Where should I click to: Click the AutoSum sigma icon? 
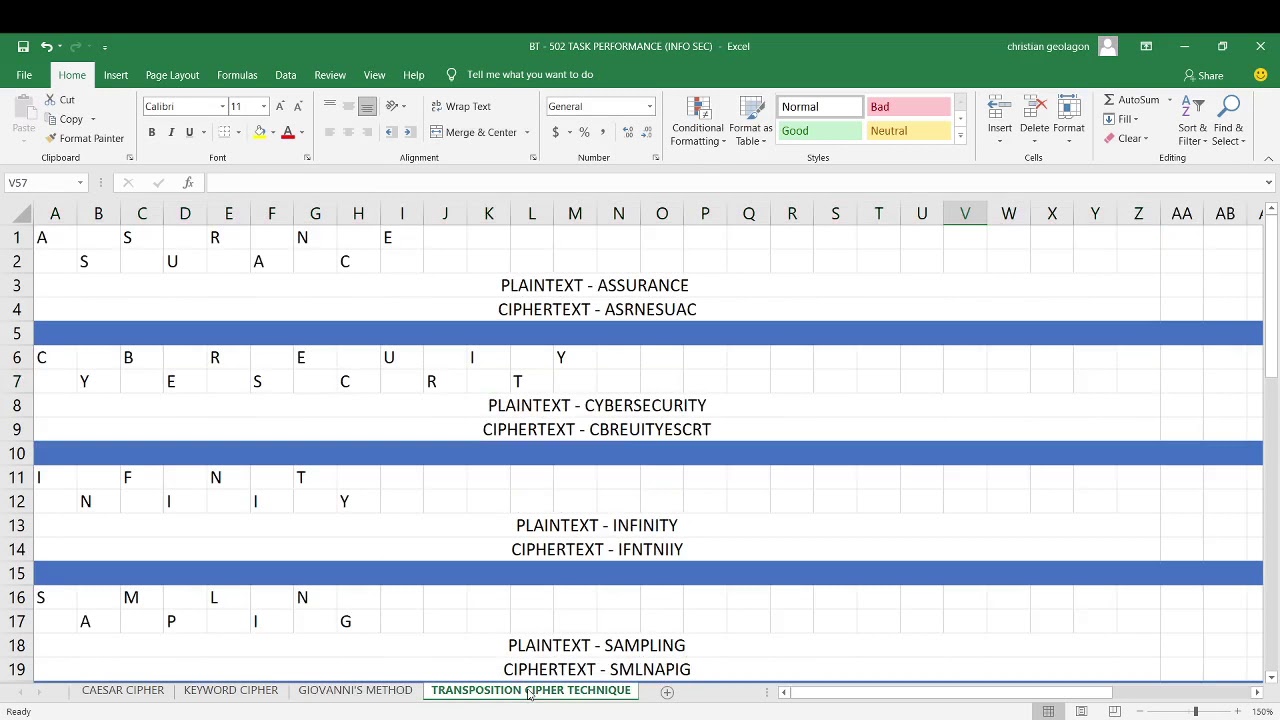point(1109,100)
